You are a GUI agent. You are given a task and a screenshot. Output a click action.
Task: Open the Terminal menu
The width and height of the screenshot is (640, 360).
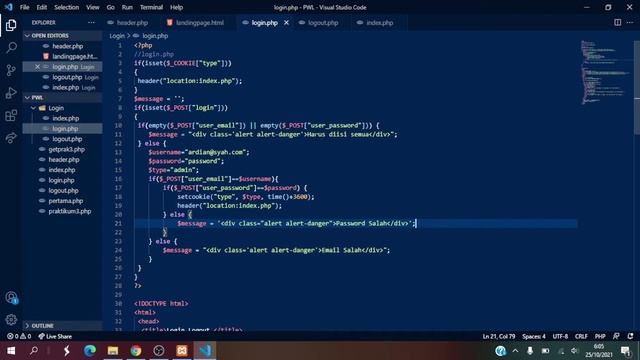click(x=151, y=7)
